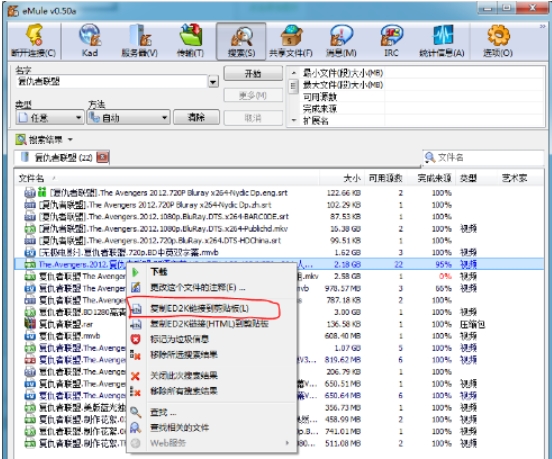The height and width of the screenshot is (459, 552).
Task: Open Messages (消息) toolbar icon
Action: (x=341, y=41)
